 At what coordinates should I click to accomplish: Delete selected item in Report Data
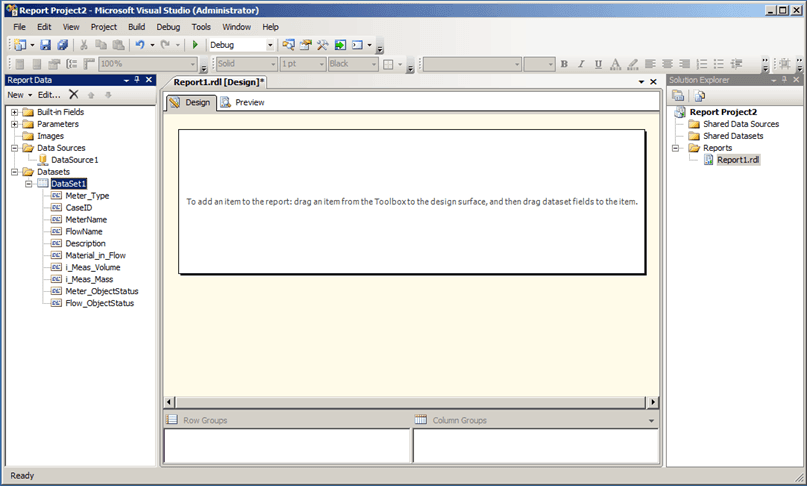[x=74, y=95]
